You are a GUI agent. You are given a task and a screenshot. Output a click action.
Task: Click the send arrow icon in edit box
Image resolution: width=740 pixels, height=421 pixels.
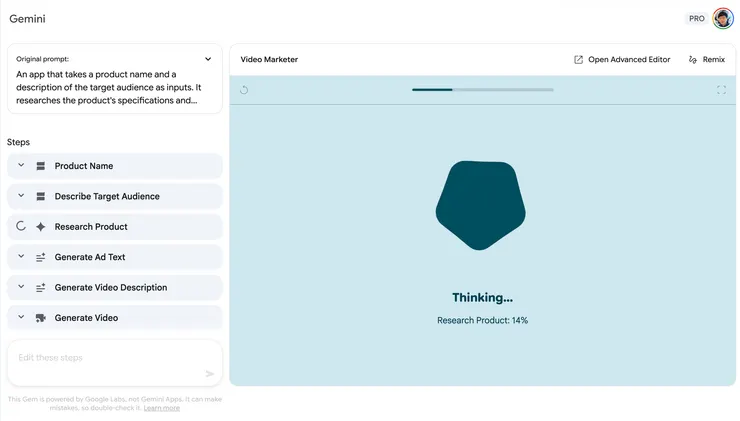pyautogui.click(x=210, y=374)
